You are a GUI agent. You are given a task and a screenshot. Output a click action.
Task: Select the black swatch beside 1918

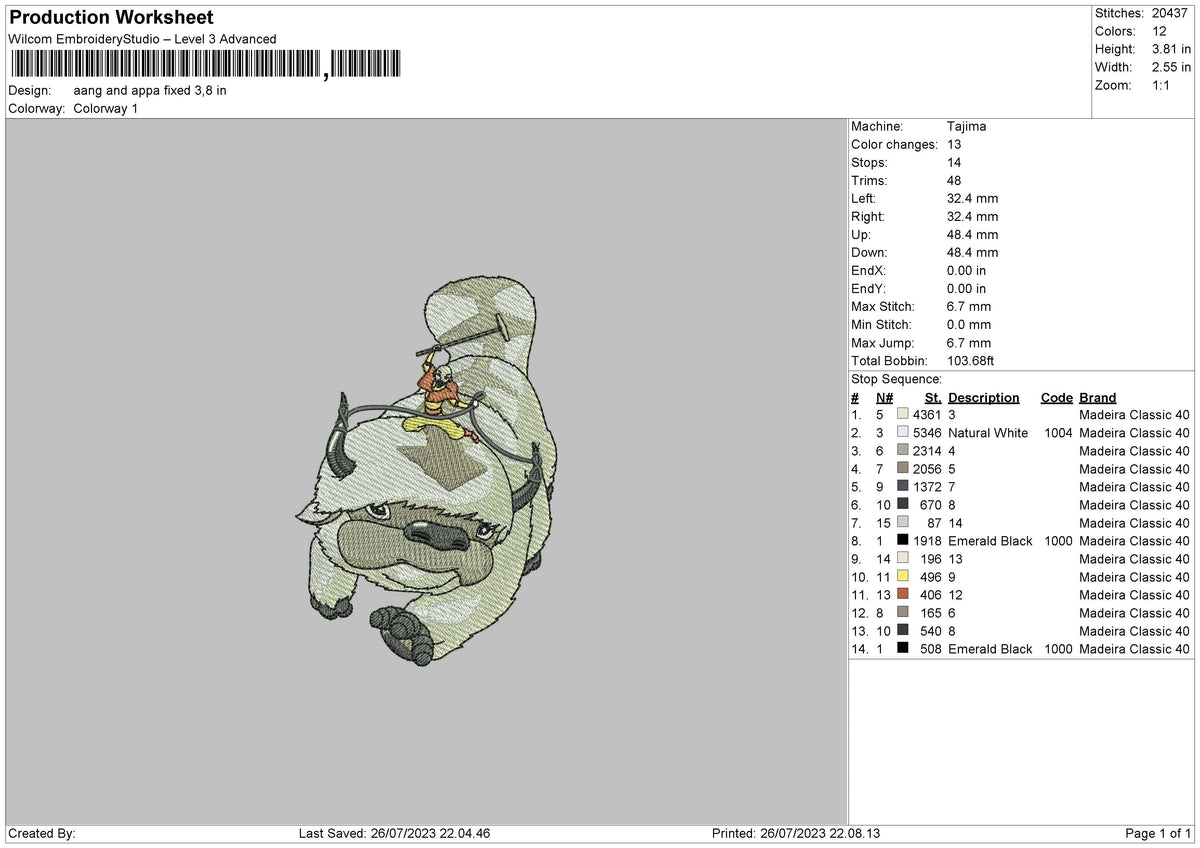(903, 541)
